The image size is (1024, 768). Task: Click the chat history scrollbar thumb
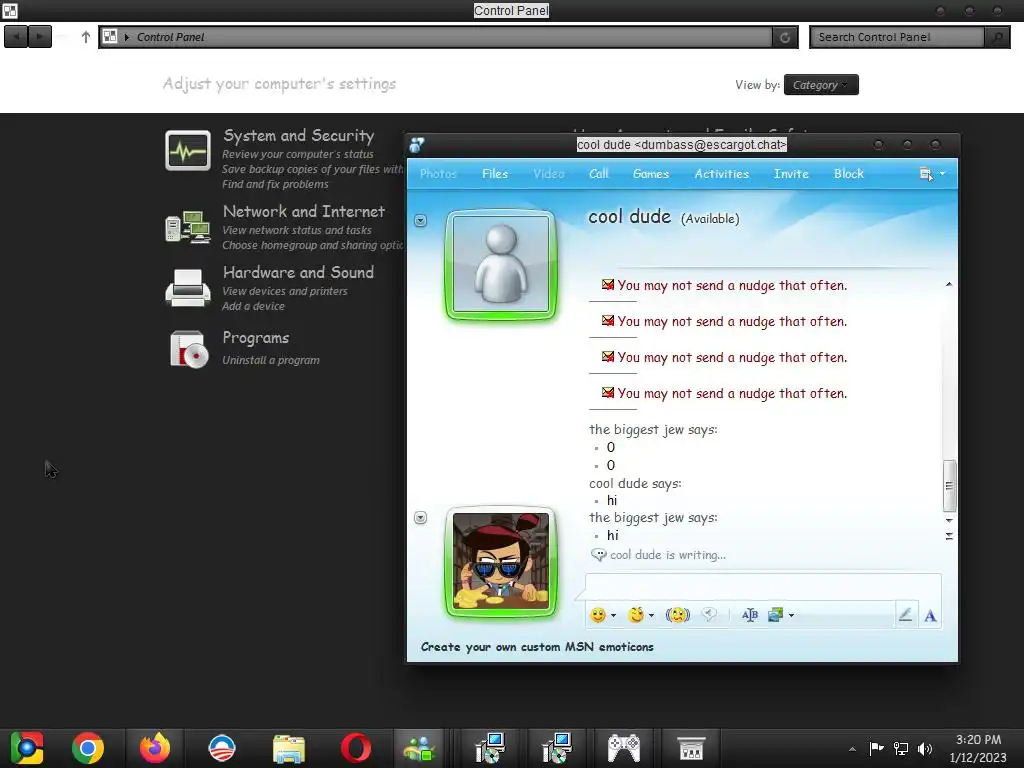(x=949, y=486)
